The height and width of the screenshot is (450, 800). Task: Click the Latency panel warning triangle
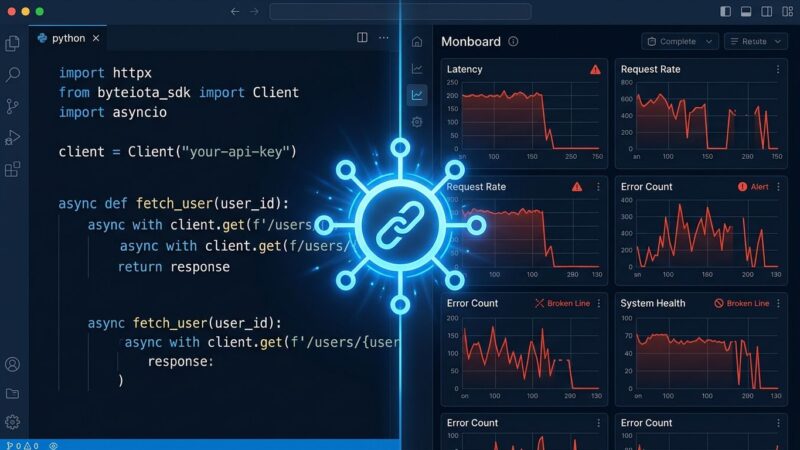(x=595, y=69)
